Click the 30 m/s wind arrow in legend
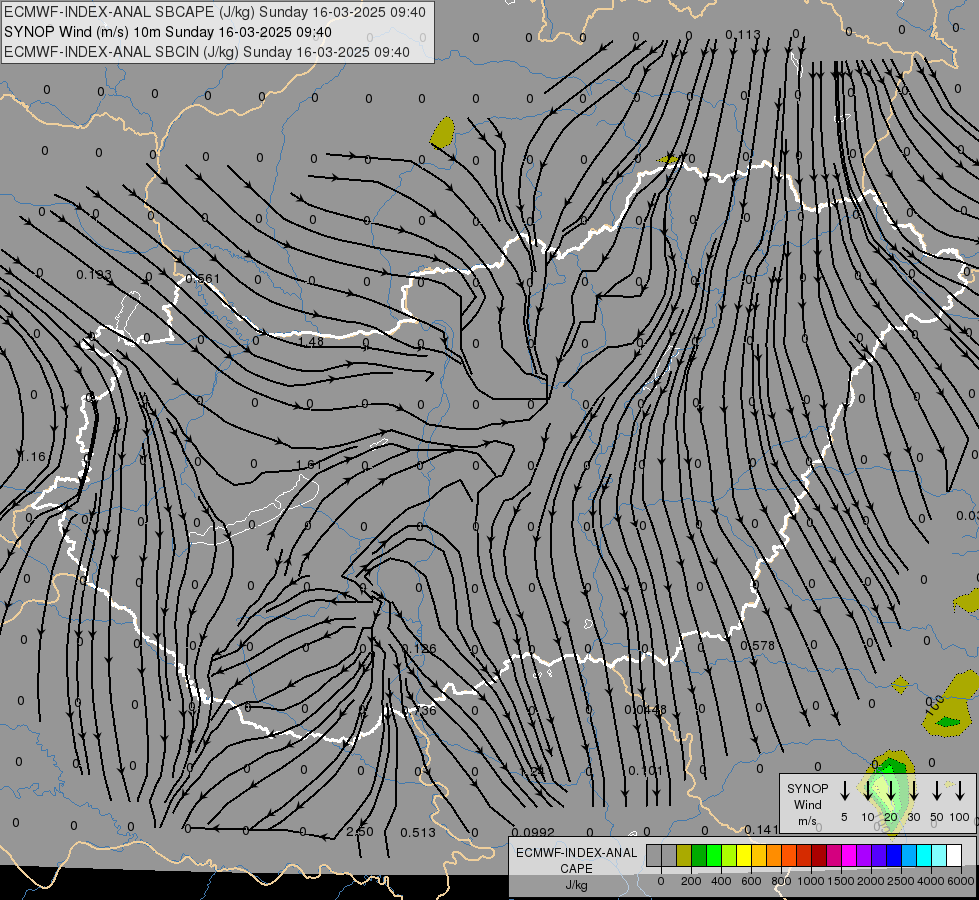 click(913, 791)
